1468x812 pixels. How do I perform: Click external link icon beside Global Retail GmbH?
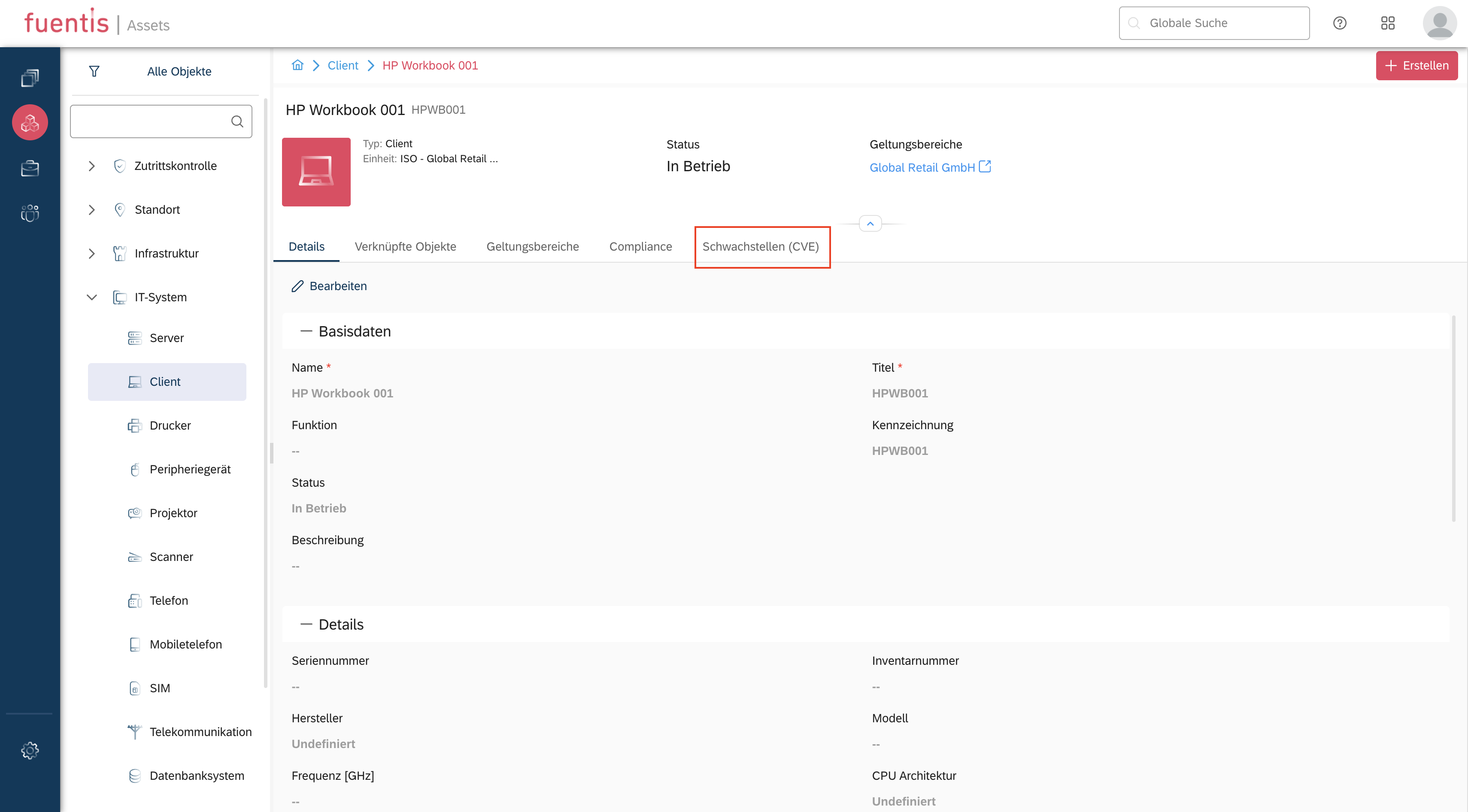point(985,167)
